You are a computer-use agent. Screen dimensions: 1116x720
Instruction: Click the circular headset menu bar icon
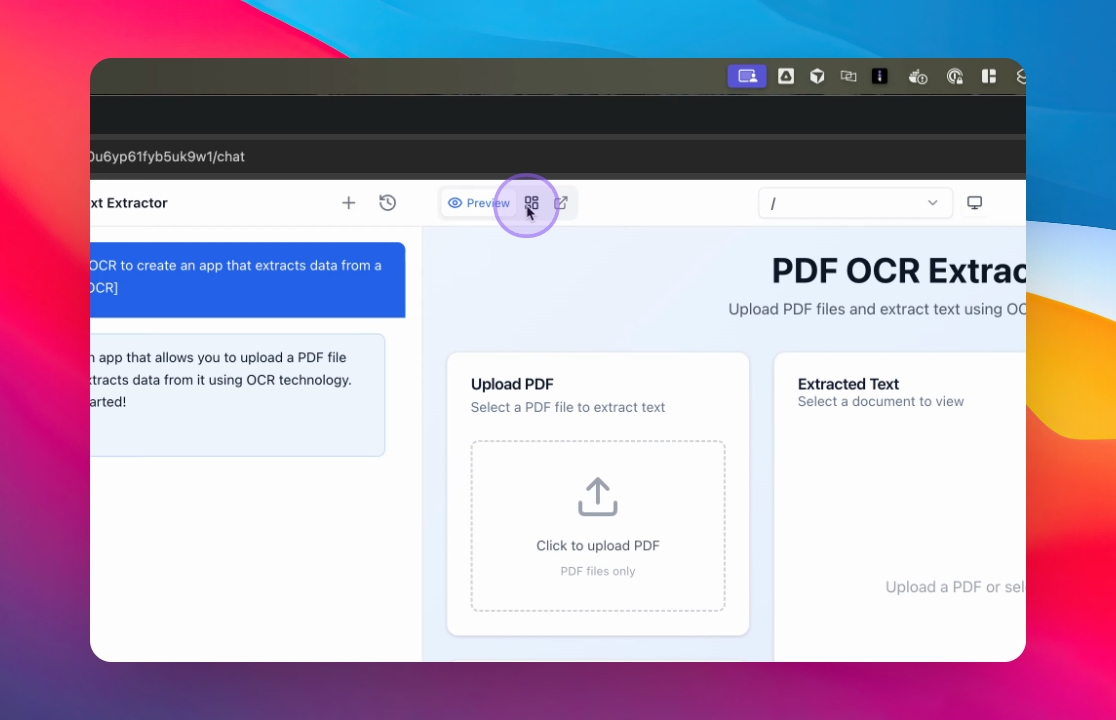pos(954,76)
